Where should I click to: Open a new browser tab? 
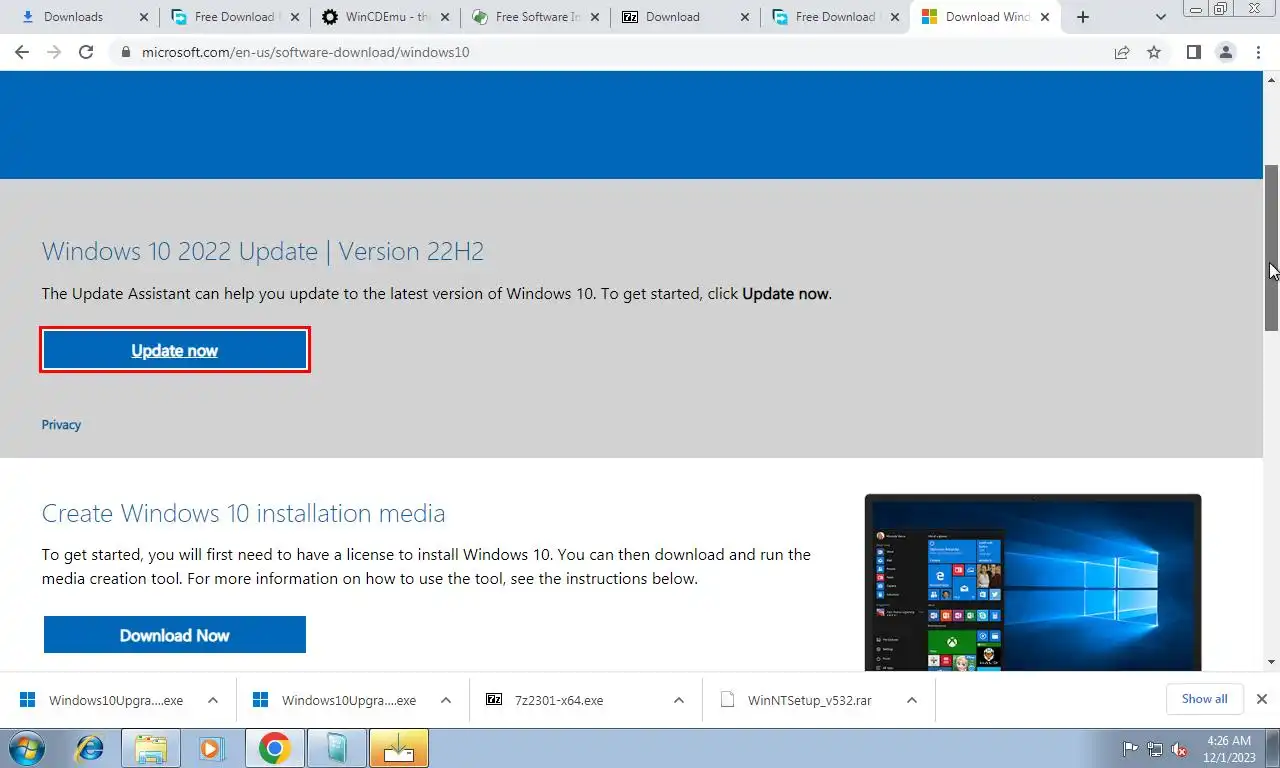pos(1082,17)
